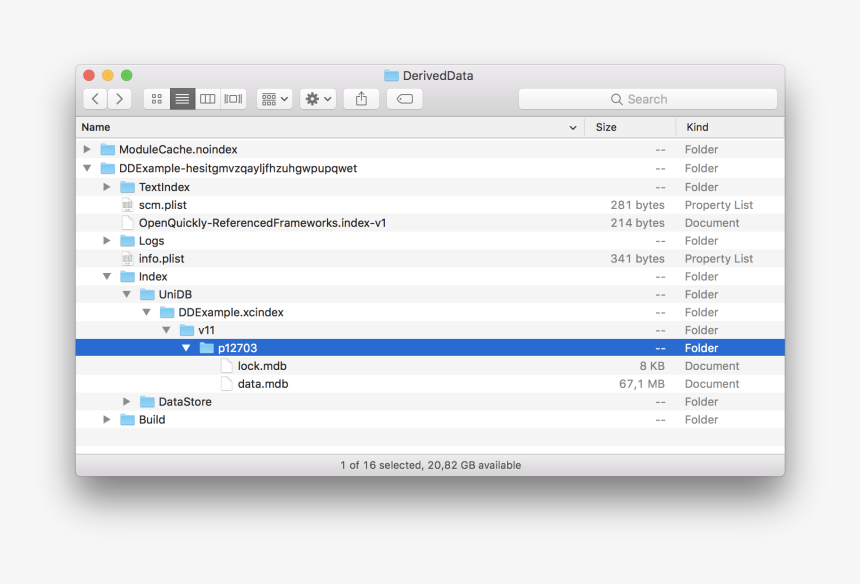Sort by the Size column header

click(x=606, y=127)
